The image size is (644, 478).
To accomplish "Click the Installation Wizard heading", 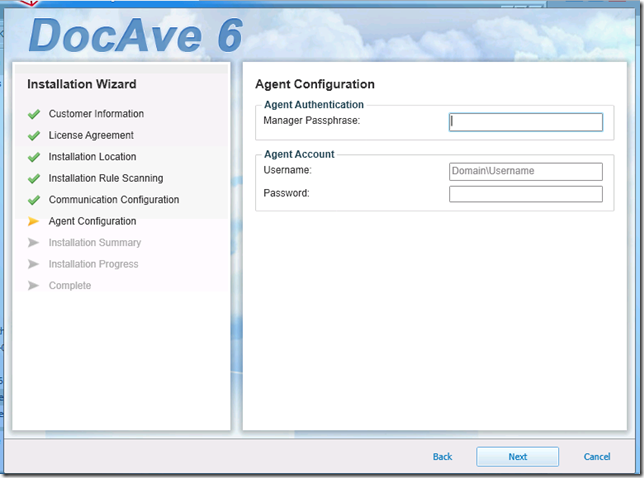I will click(x=82, y=84).
